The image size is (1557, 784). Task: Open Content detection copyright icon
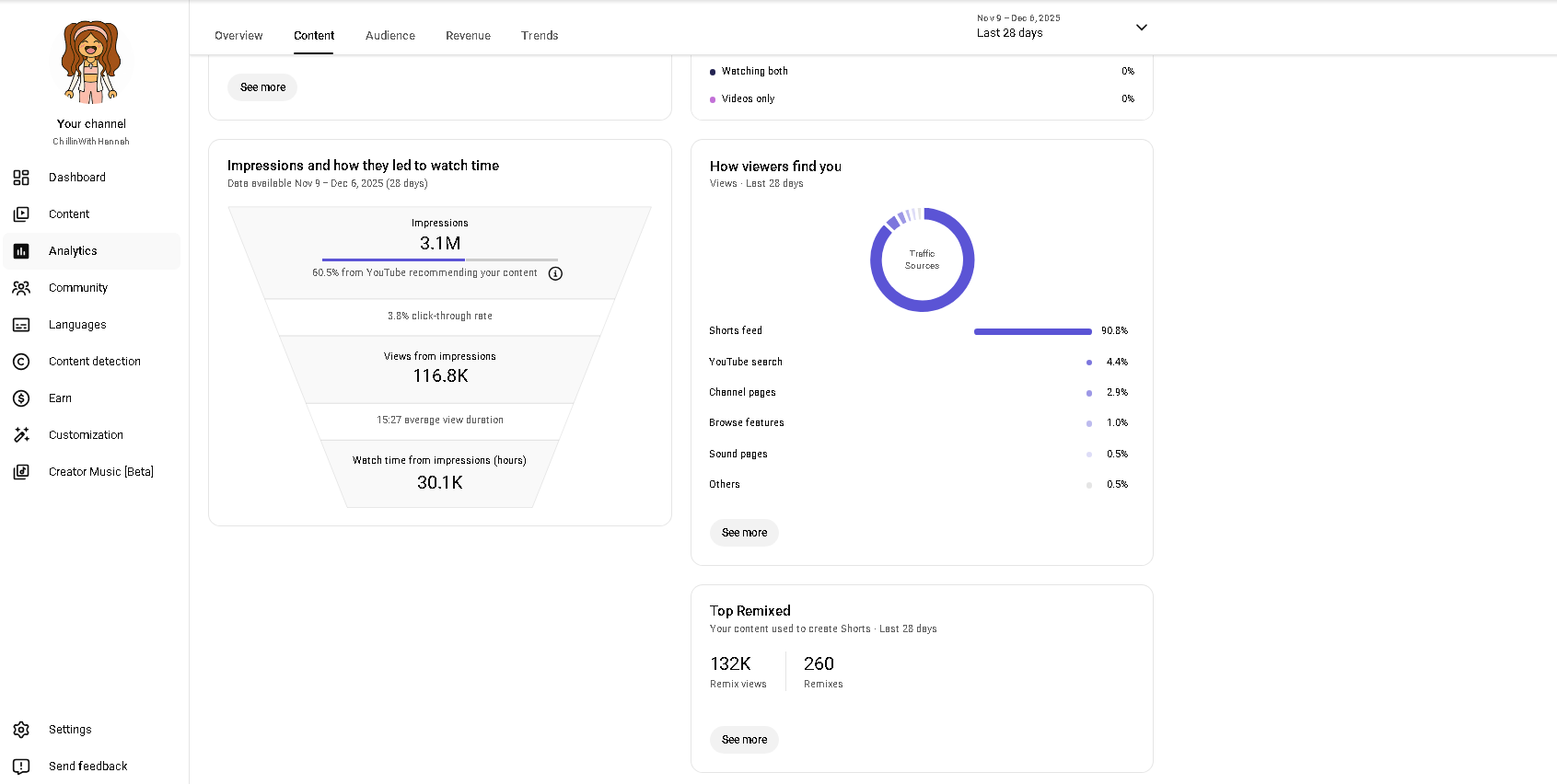[x=21, y=362]
